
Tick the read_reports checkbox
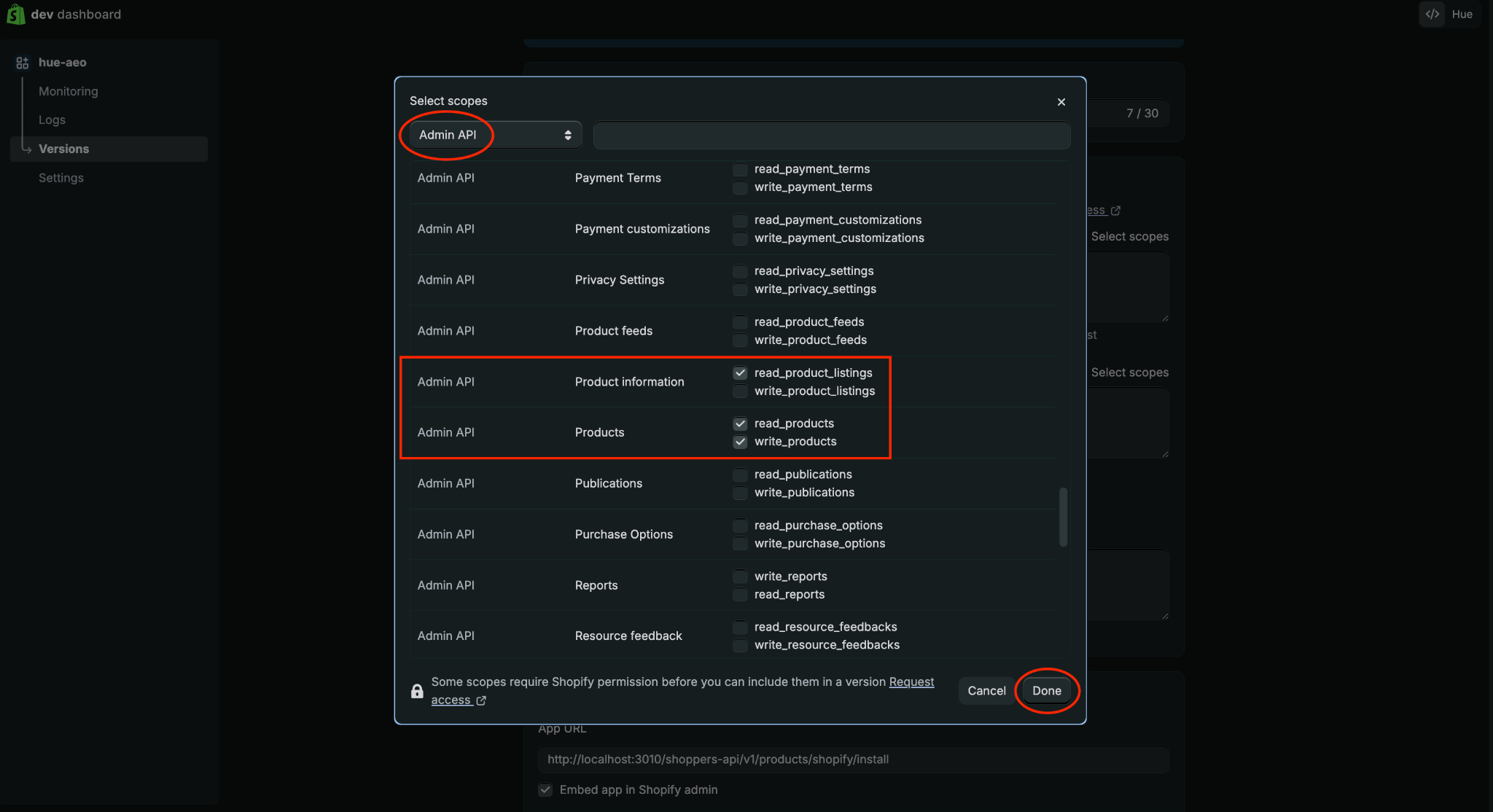[x=740, y=595]
